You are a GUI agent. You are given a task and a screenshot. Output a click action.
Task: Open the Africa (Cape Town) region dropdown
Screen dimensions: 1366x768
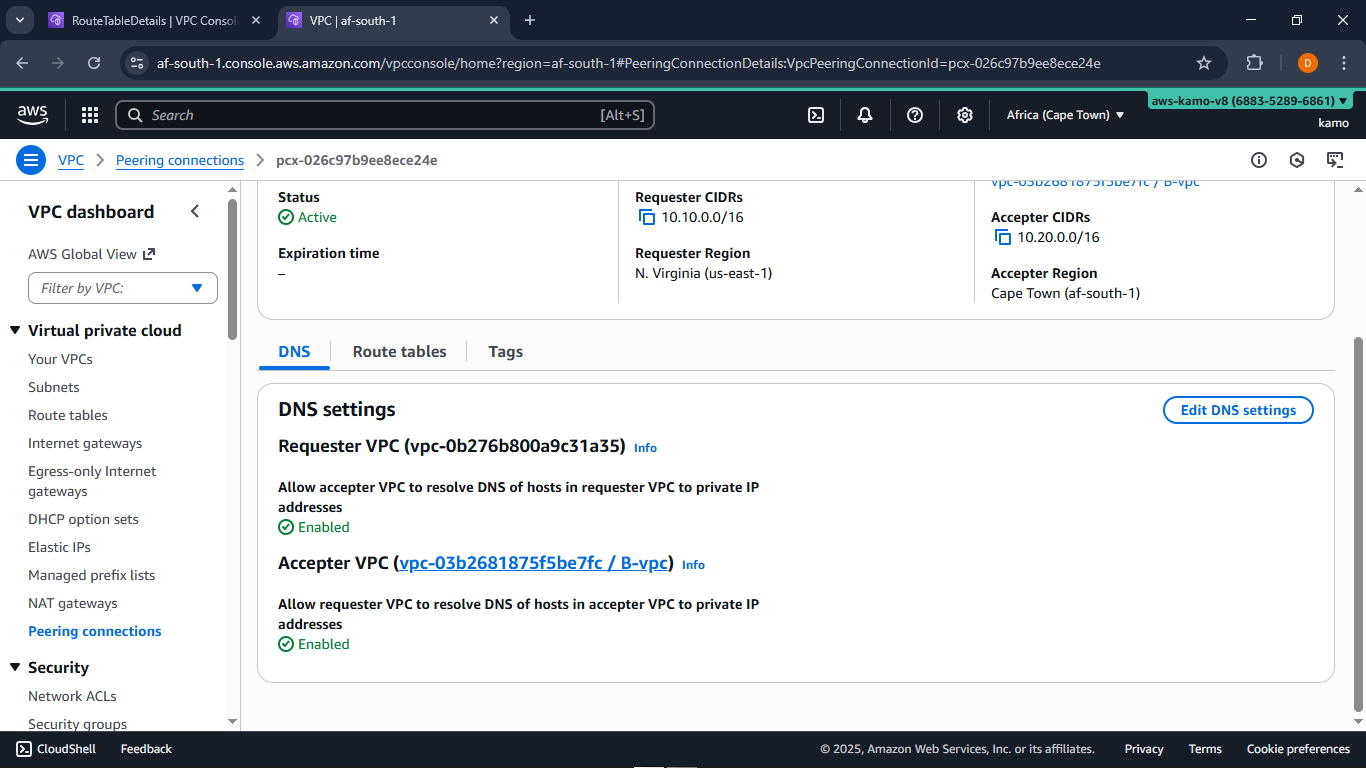(1065, 114)
